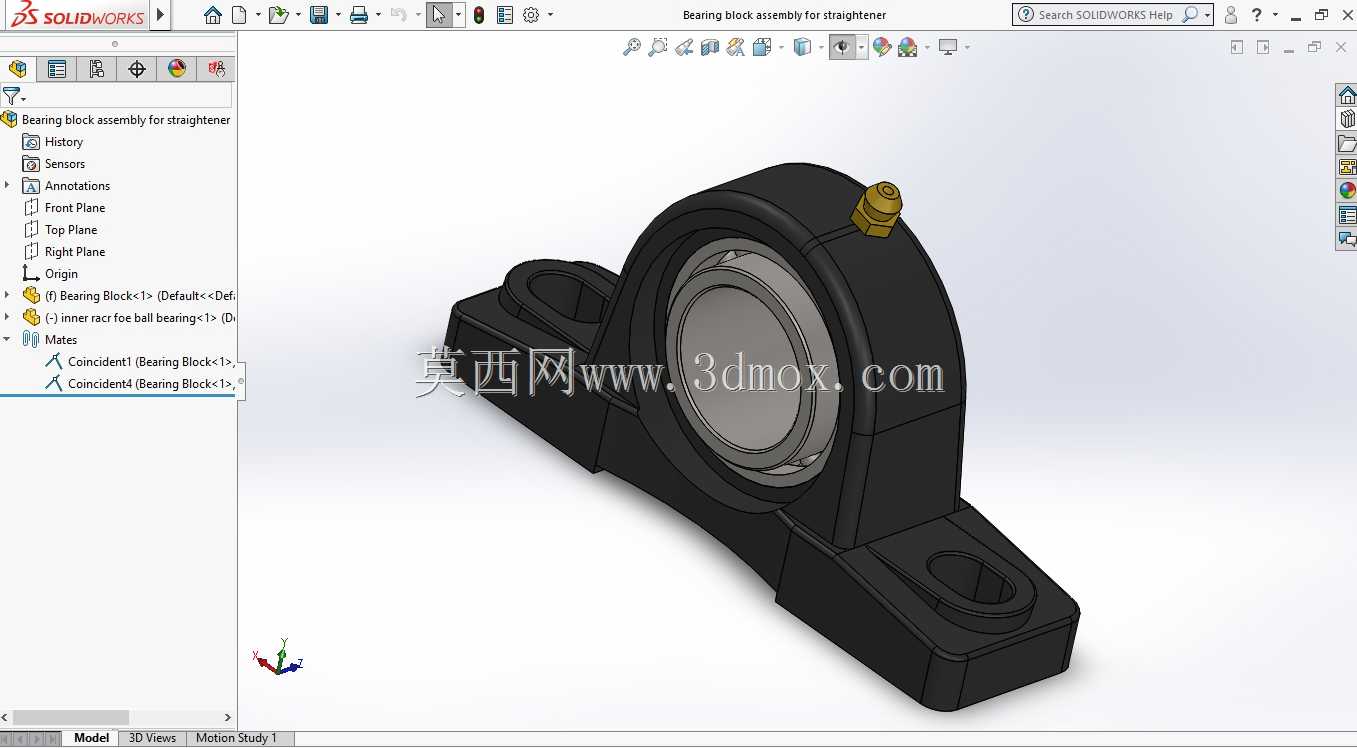Select Front Plane in the feature tree
1357x748 pixels.
point(75,208)
